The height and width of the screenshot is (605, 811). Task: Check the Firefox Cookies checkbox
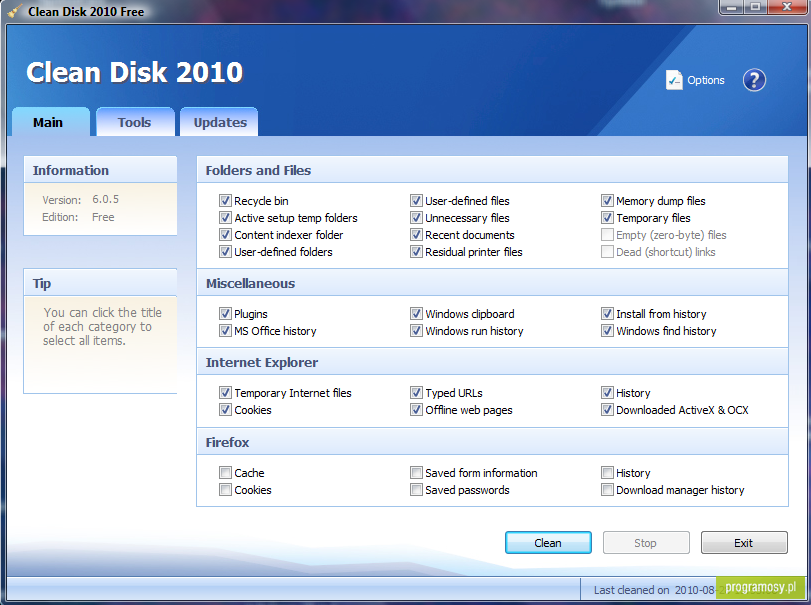(225, 490)
